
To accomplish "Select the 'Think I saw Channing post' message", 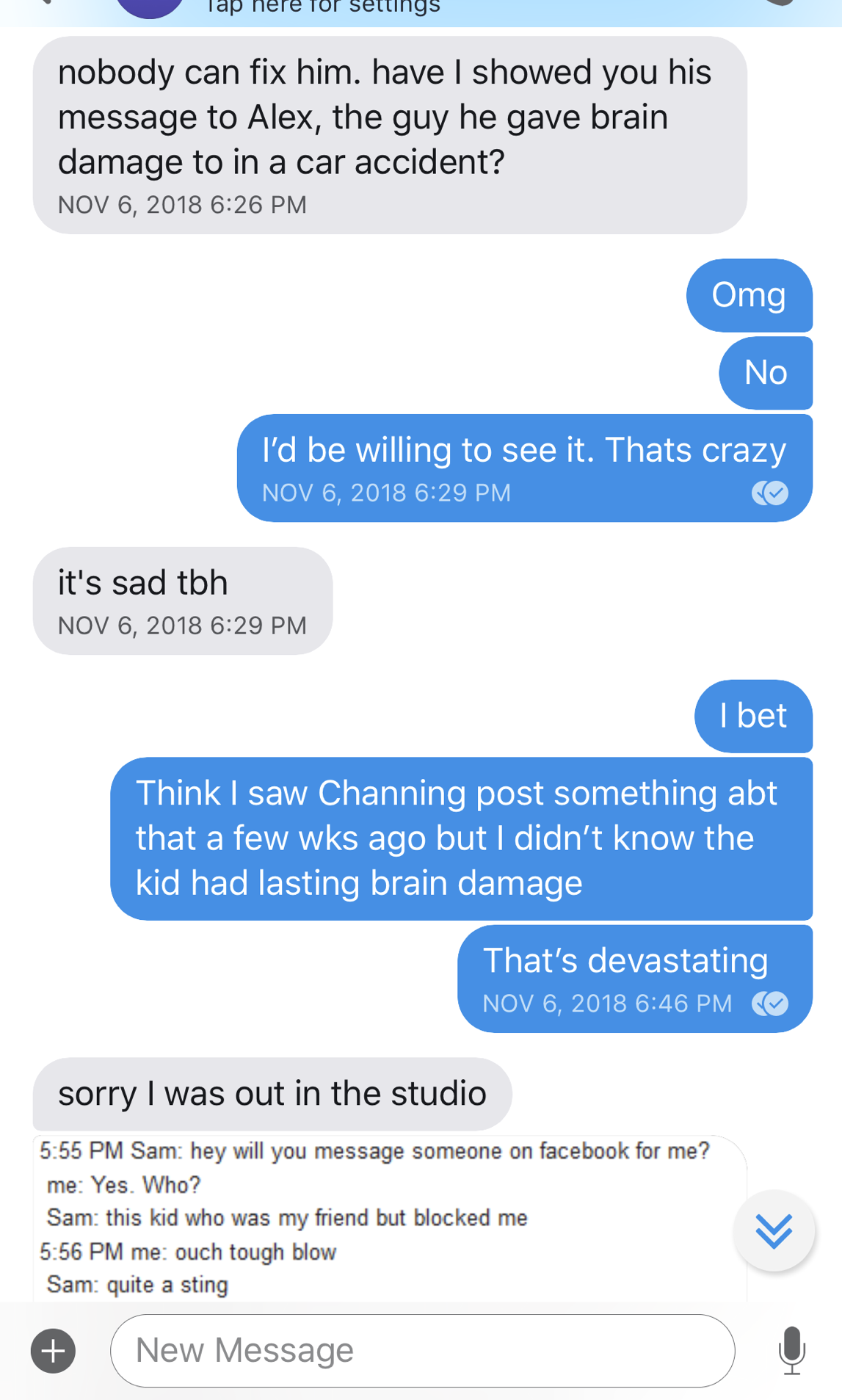I will click(x=462, y=838).
